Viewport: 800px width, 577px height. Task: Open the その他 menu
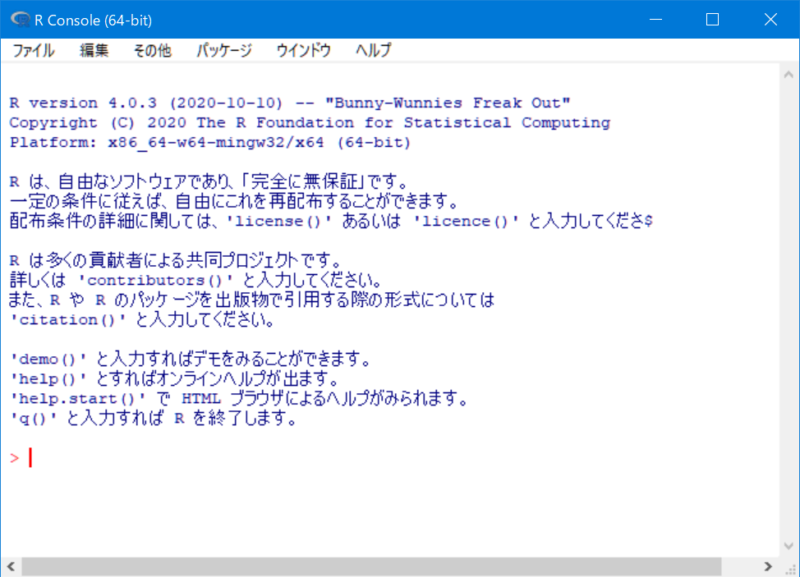tap(152, 51)
